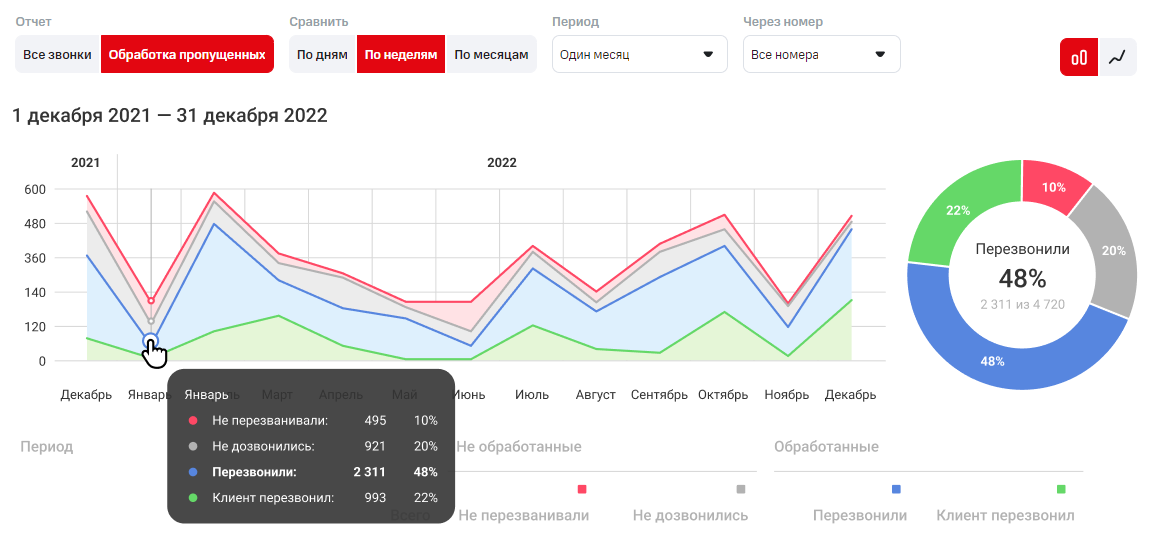The image size is (1169, 538).
Task: Select Обработка пропущенных report toggle
Action: click(187, 55)
